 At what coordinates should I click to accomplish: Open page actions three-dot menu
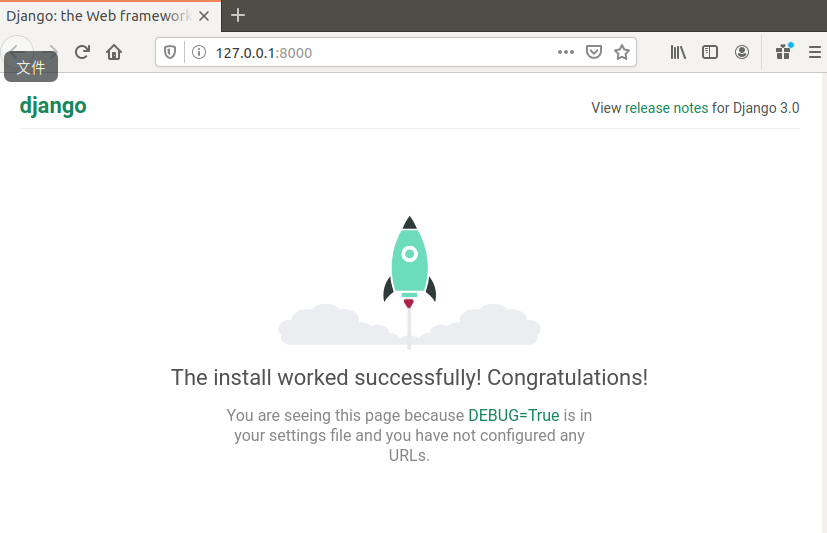coord(565,52)
